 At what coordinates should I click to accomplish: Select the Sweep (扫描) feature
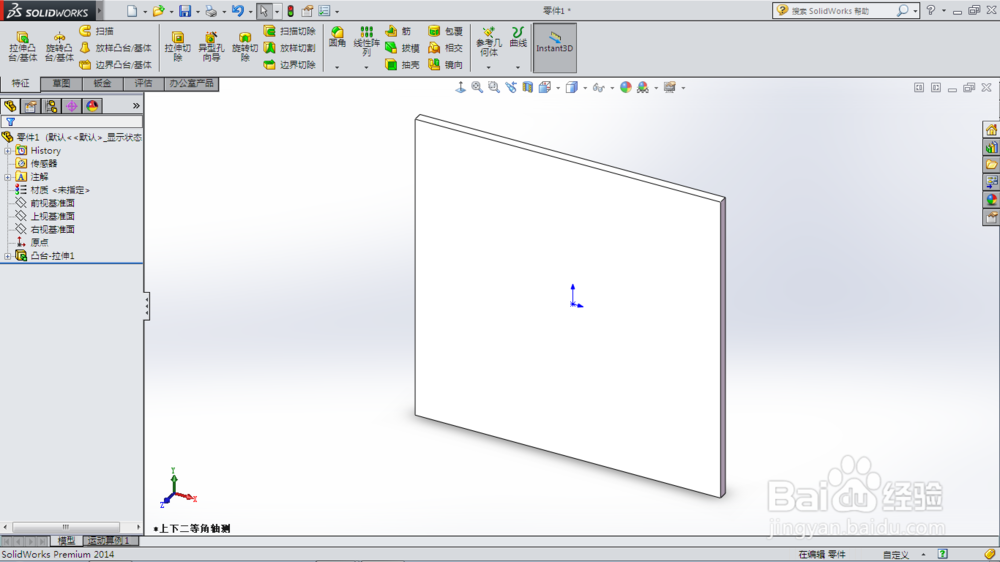(97, 31)
